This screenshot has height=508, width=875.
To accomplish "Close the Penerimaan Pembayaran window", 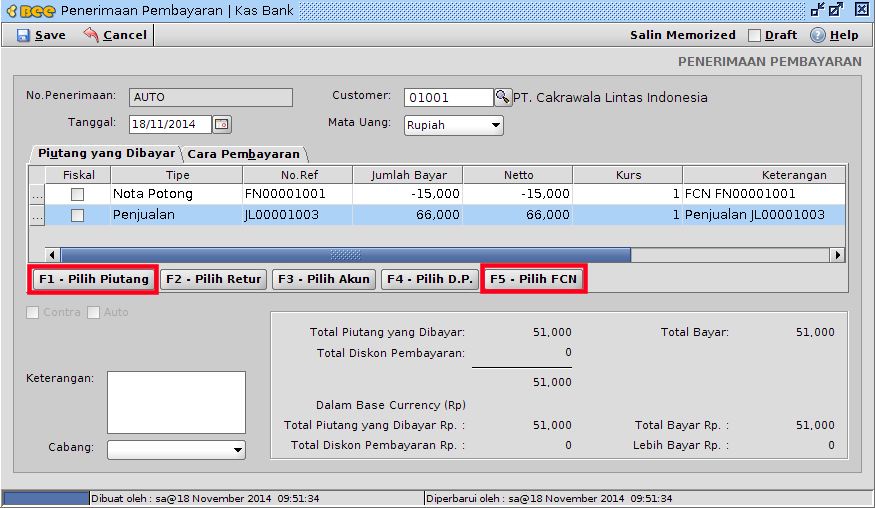I will pos(862,9).
